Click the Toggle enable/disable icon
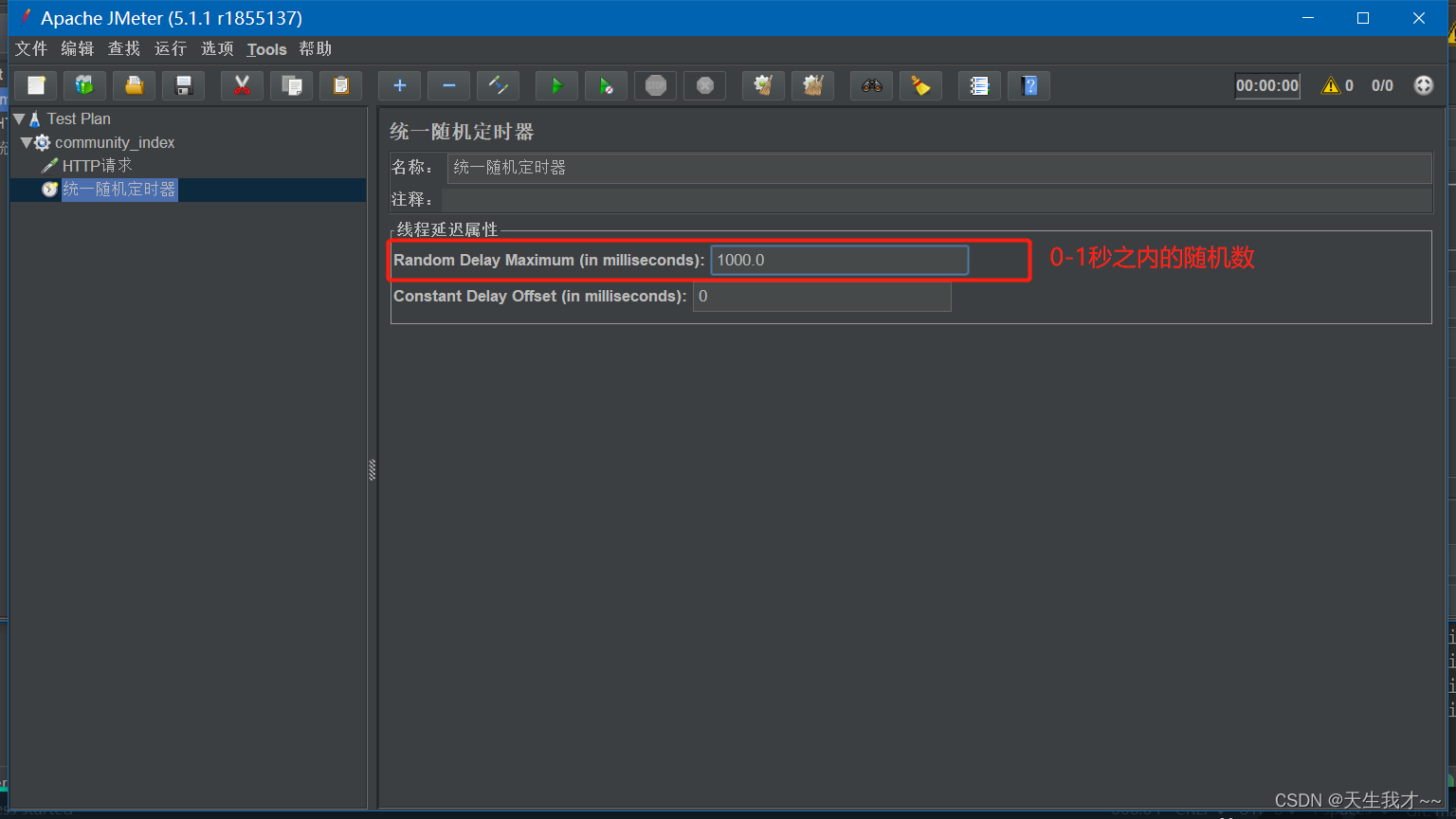 click(498, 86)
